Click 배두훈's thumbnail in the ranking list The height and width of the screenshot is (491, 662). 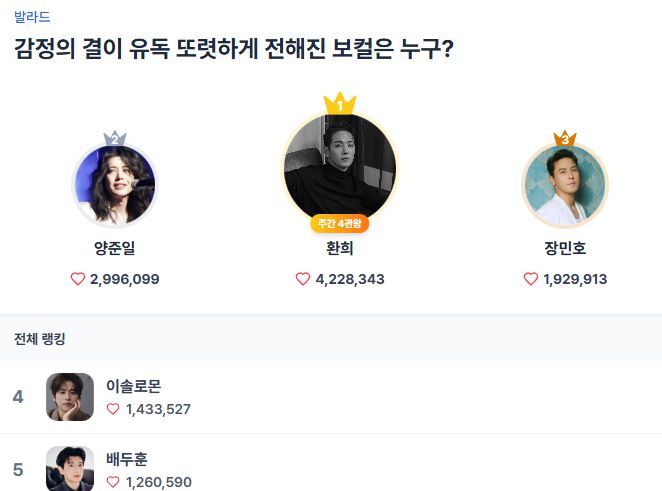pyautogui.click(x=70, y=468)
